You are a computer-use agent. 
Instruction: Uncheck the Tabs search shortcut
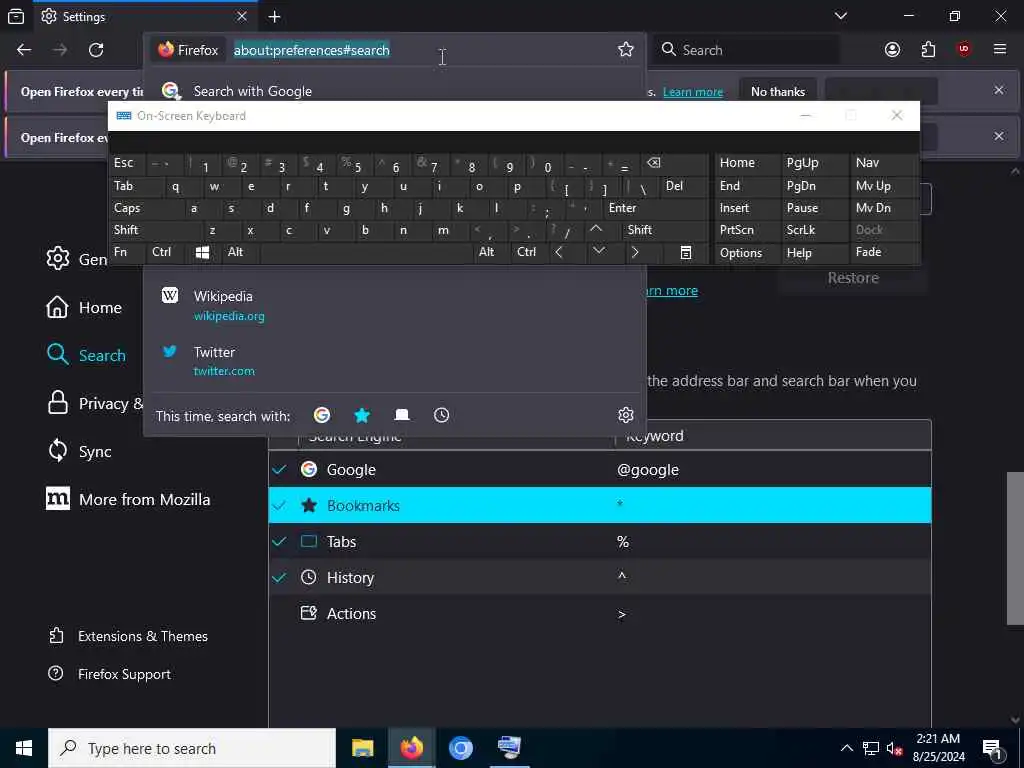(280, 541)
